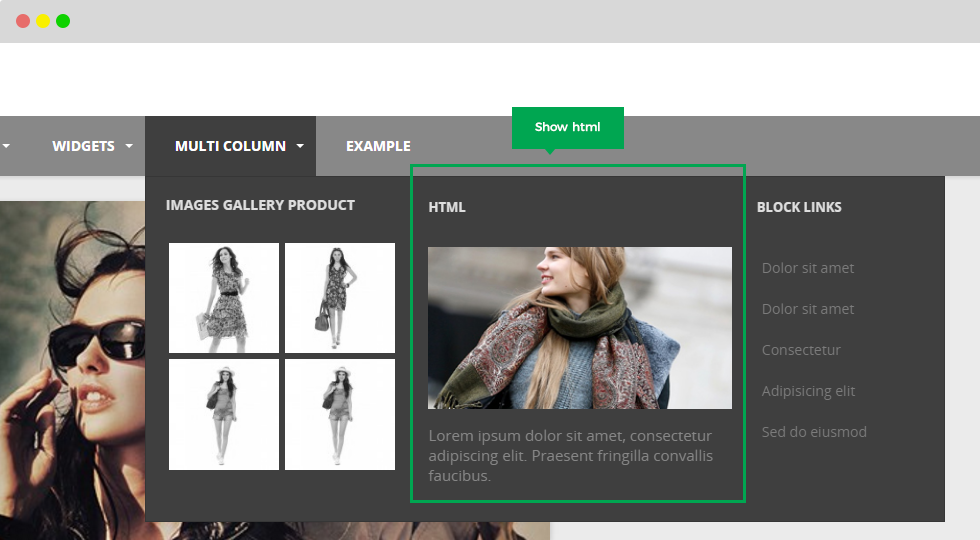Click the Show html tooltip button
The width and height of the screenshot is (980, 540).
coord(568,128)
